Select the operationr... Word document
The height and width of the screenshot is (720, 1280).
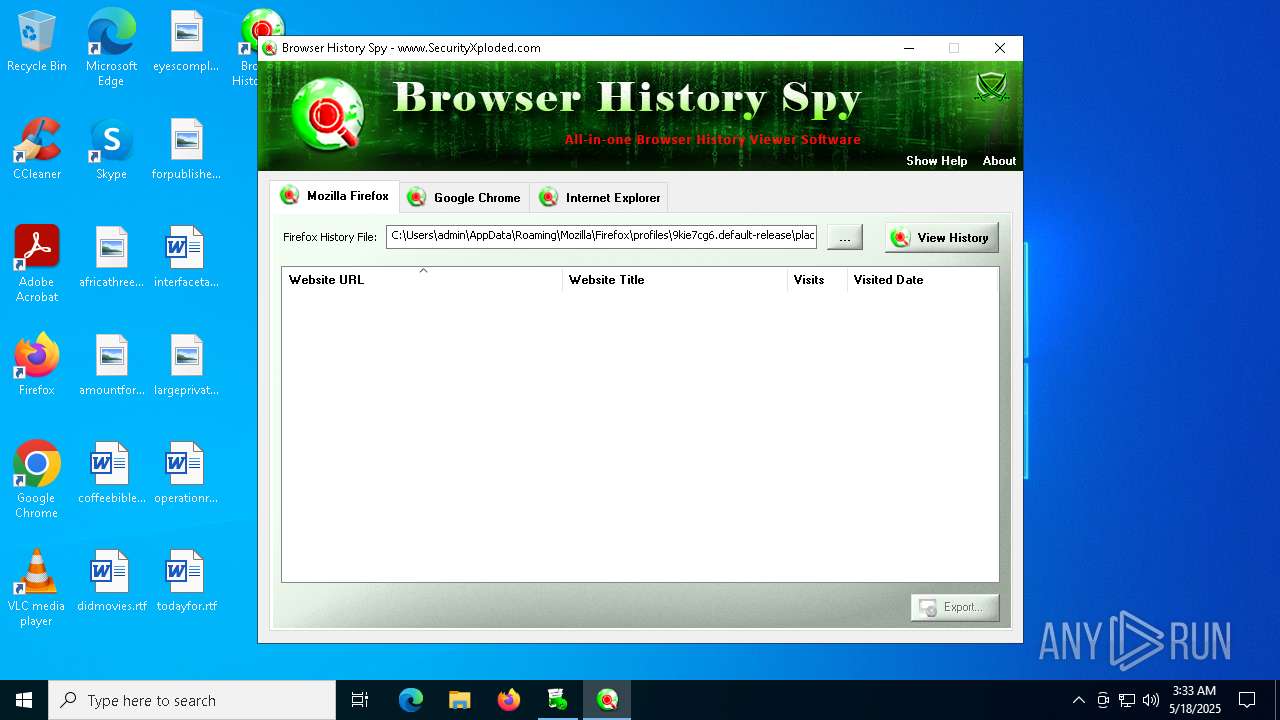(x=186, y=473)
